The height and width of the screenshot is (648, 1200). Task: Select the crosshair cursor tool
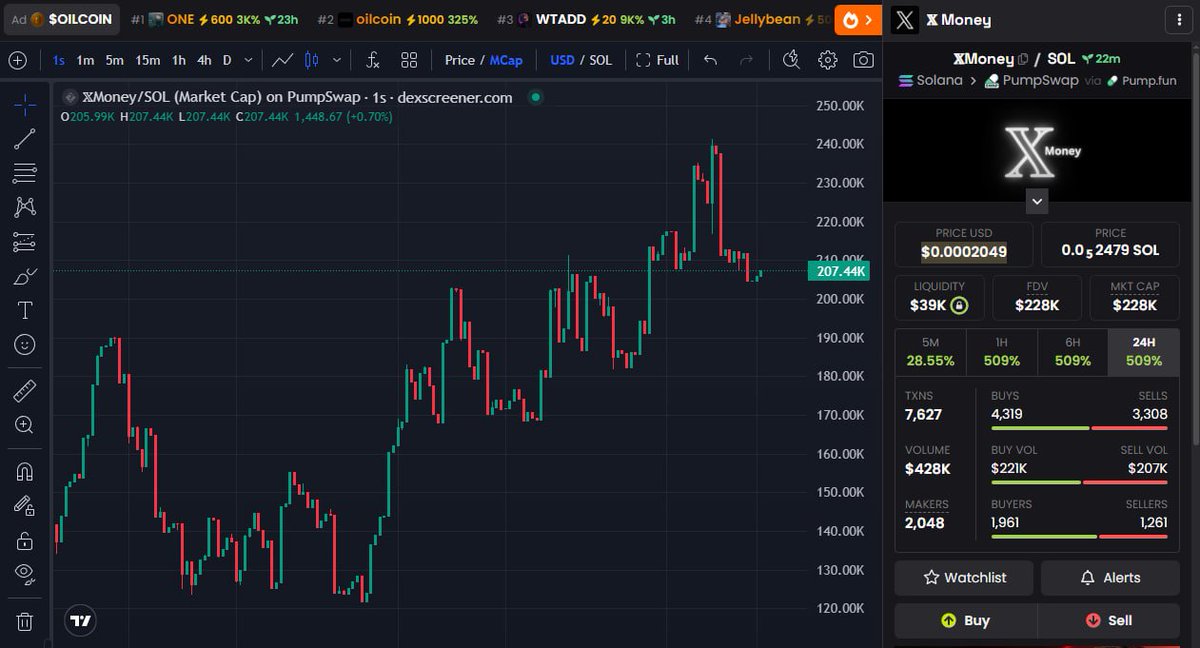(x=25, y=103)
